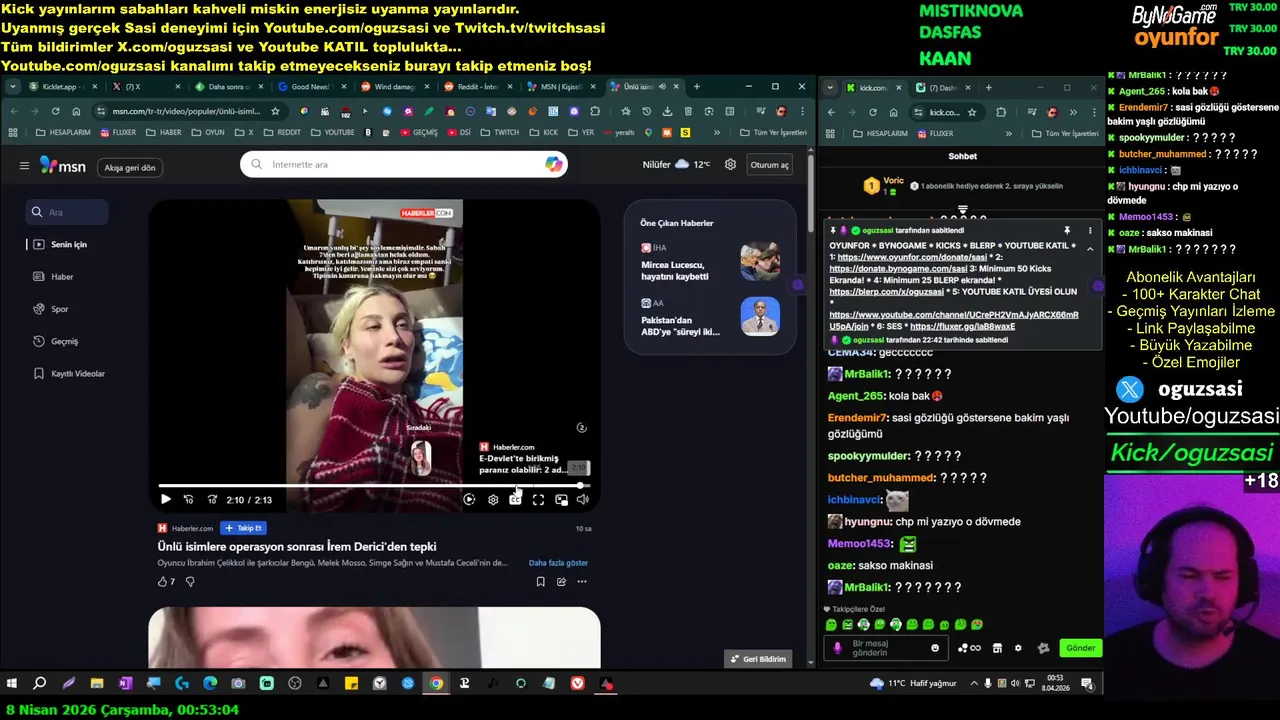Open browser extensions puzzle icon
Screen dimensions: 1280x720
click(595, 111)
